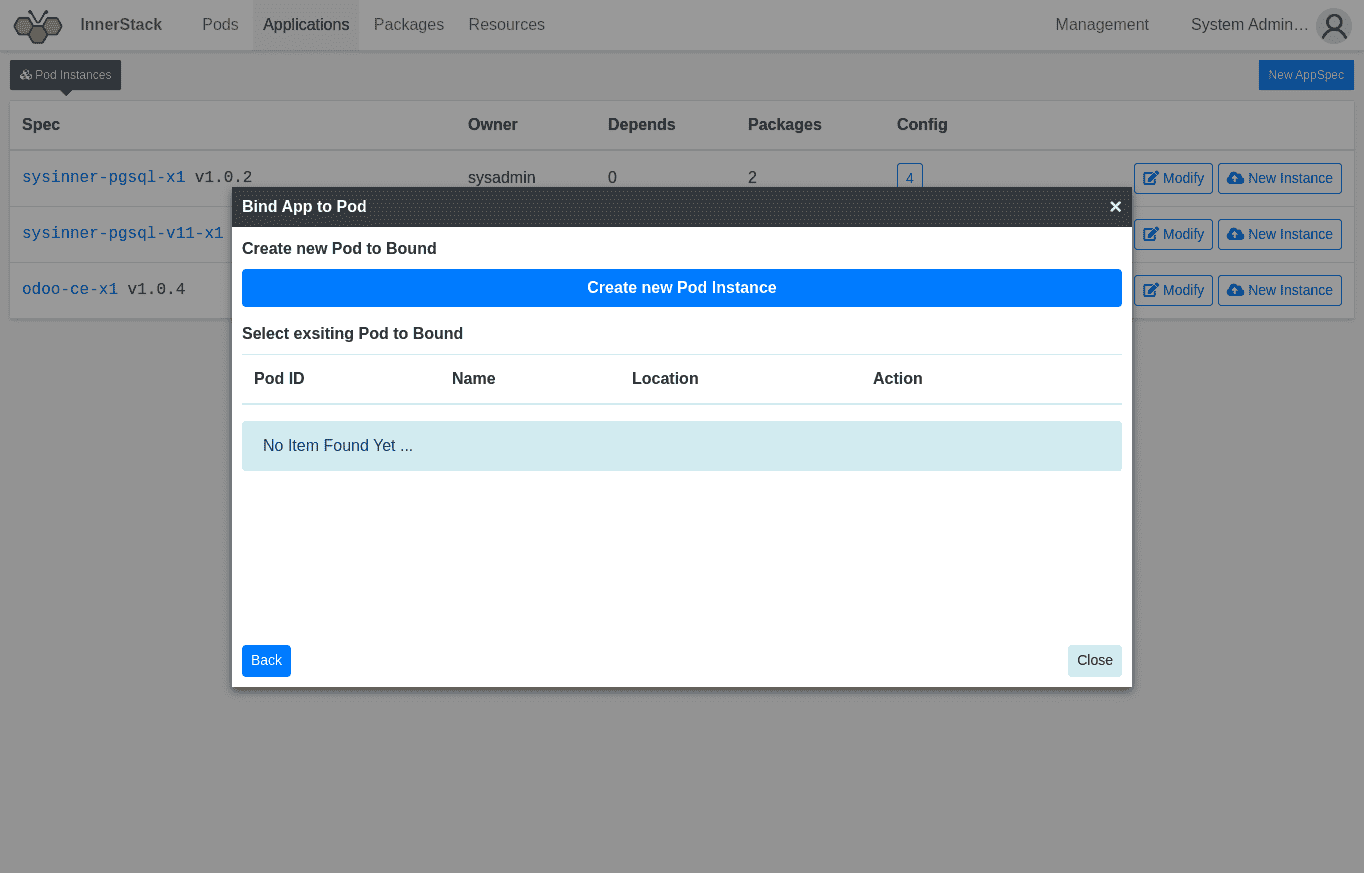
Task: Click Select exsiting Pod to Bound heading
Action: (x=352, y=334)
